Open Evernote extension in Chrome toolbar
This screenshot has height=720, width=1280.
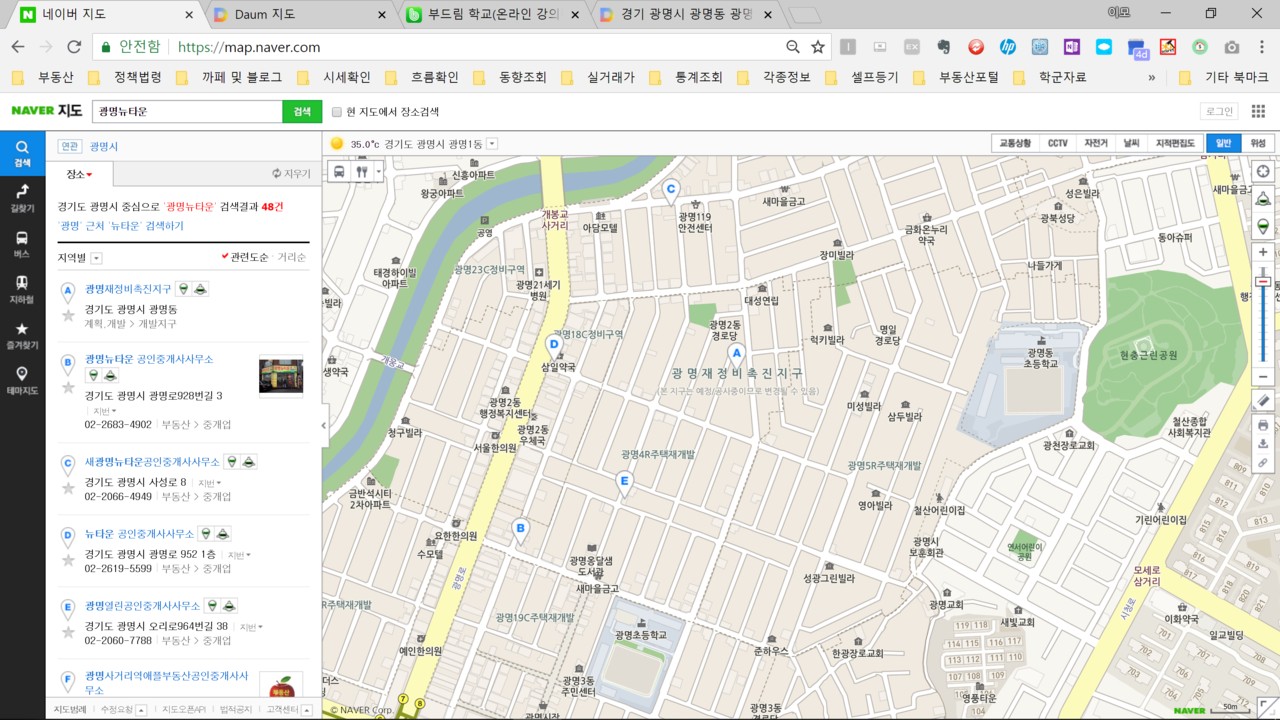943,47
